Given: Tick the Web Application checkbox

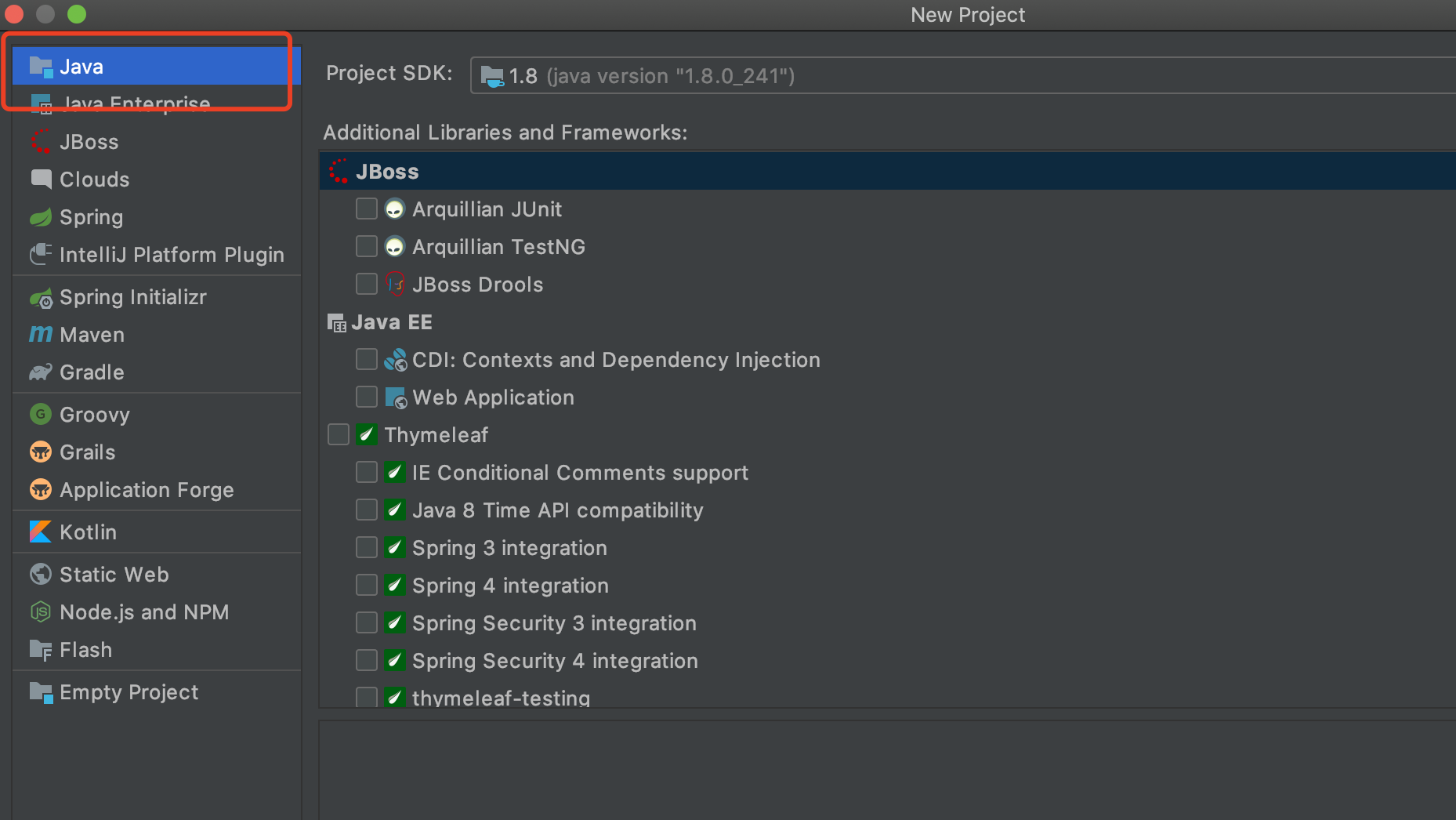Looking at the screenshot, I should [367, 397].
